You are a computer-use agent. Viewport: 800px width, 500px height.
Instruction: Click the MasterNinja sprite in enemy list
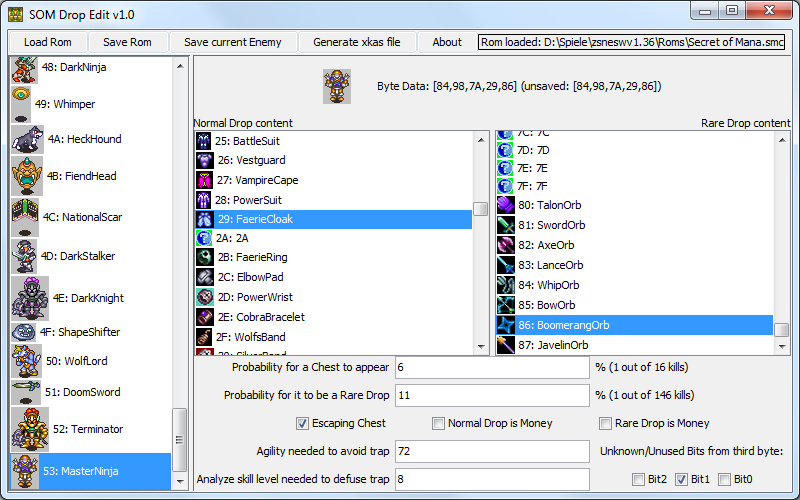tap(25, 471)
